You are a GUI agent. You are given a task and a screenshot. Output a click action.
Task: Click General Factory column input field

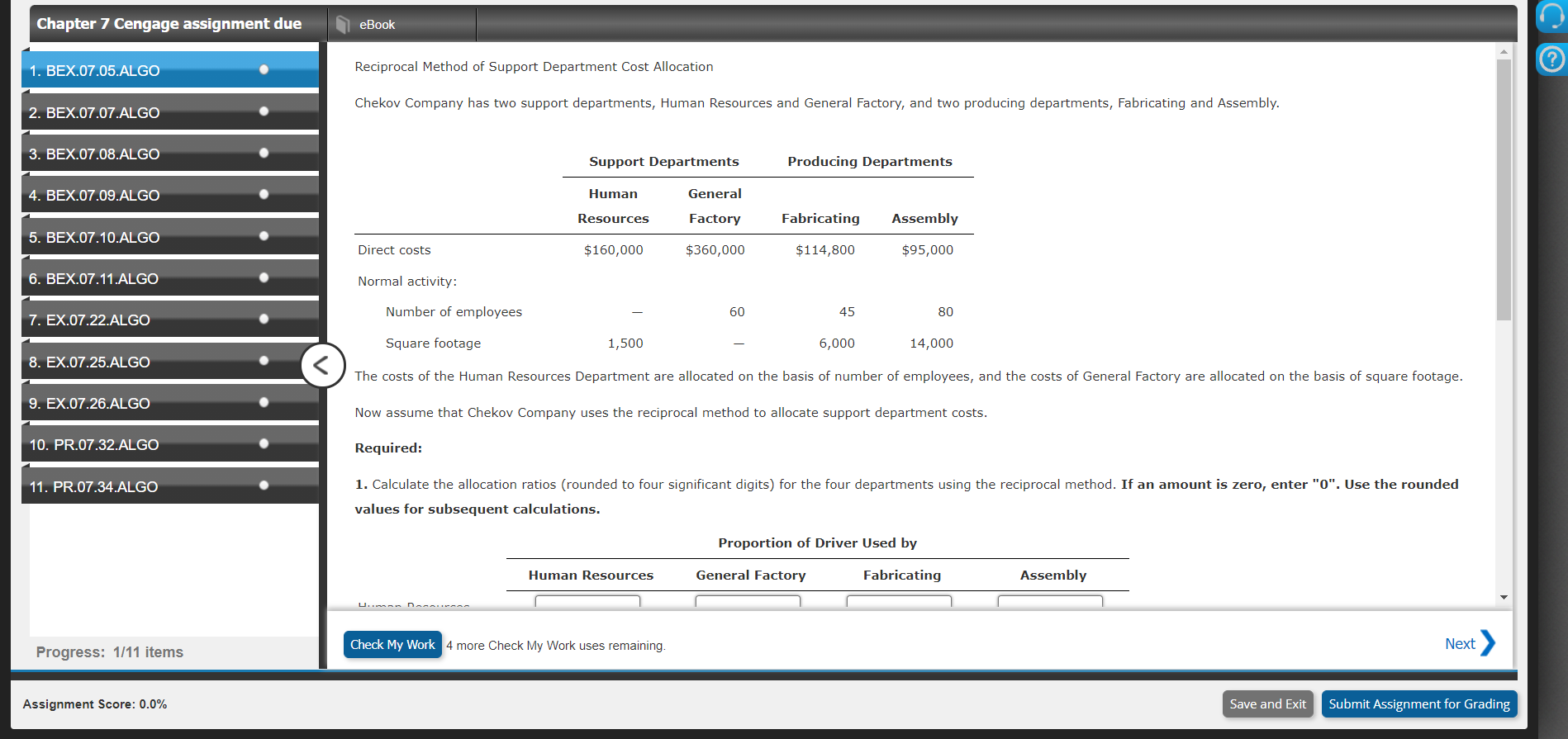[x=748, y=601]
